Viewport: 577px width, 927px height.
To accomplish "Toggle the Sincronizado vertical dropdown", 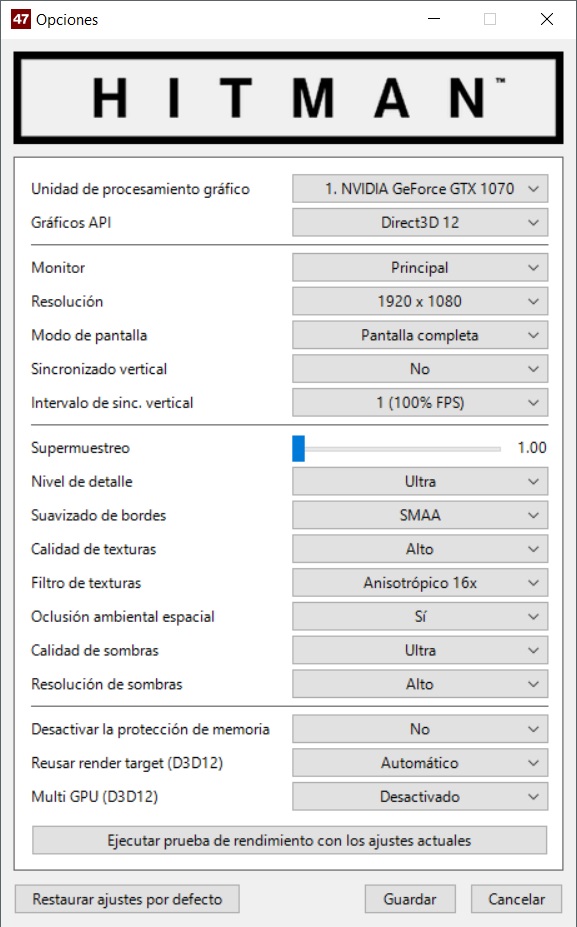I will pyautogui.click(x=420, y=369).
